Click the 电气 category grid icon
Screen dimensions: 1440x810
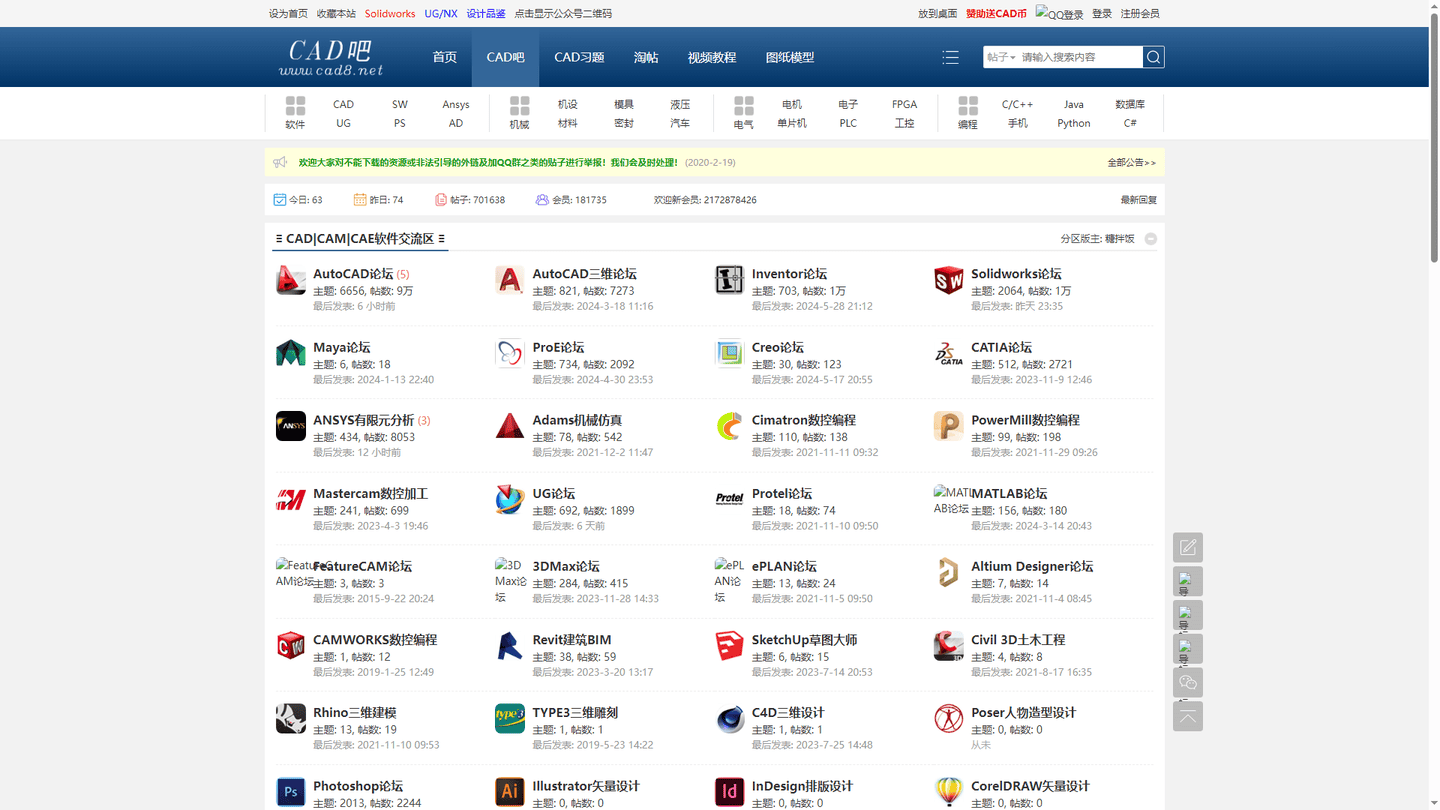click(x=743, y=106)
